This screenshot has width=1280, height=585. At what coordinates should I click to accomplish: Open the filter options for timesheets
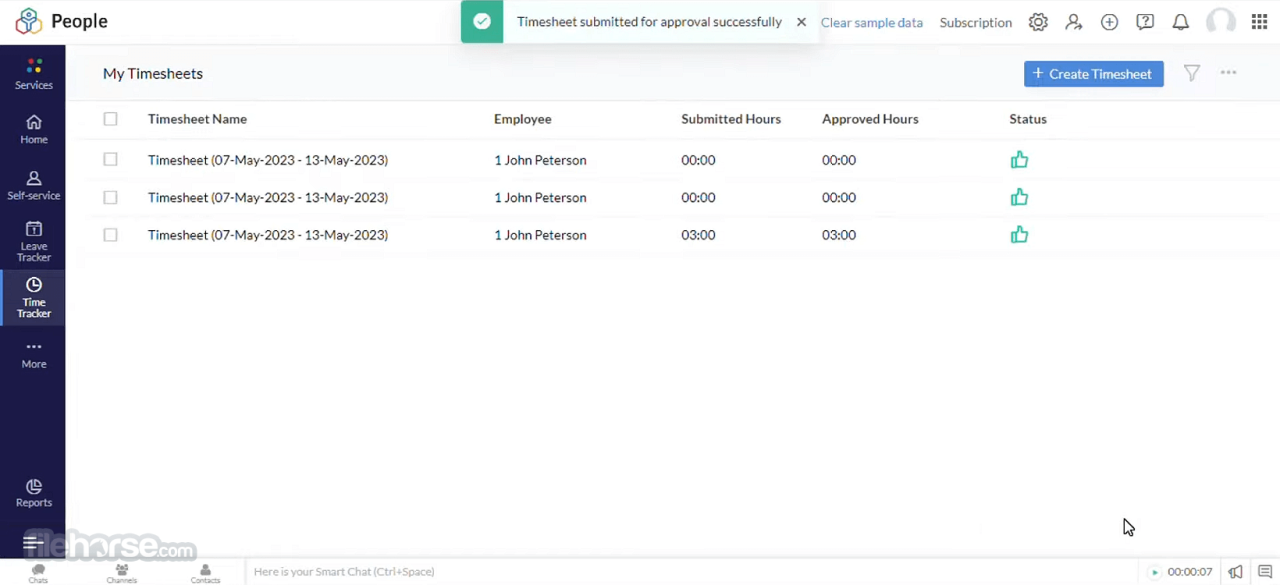point(1191,73)
